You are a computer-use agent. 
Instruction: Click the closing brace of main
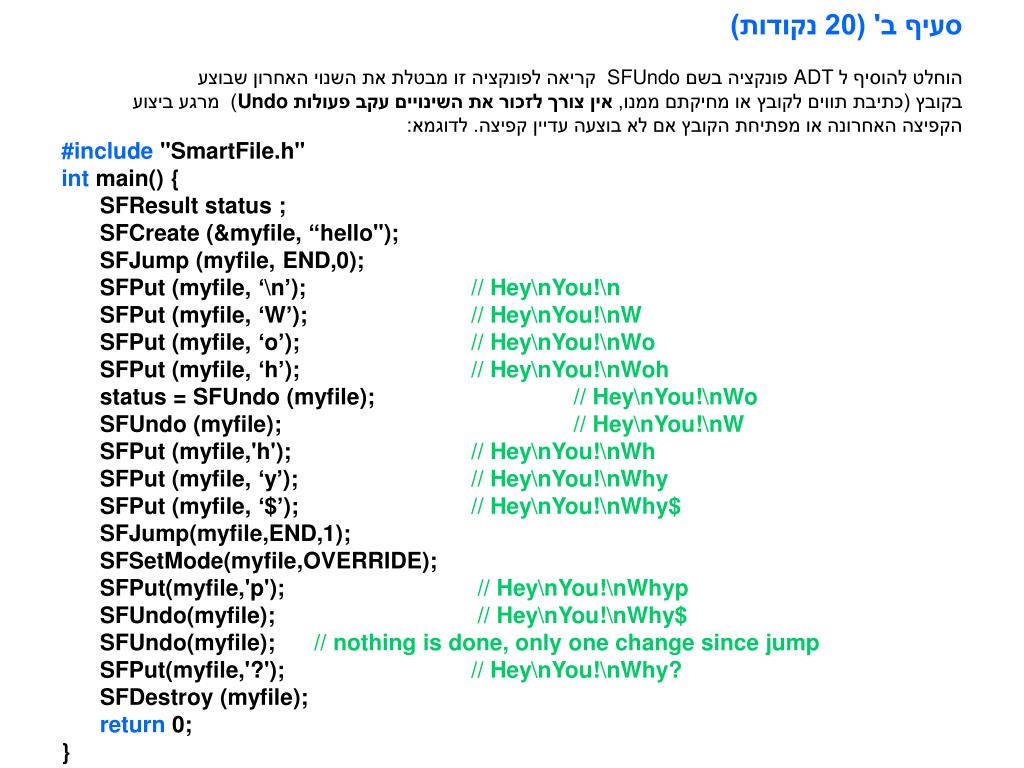click(x=65, y=752)
